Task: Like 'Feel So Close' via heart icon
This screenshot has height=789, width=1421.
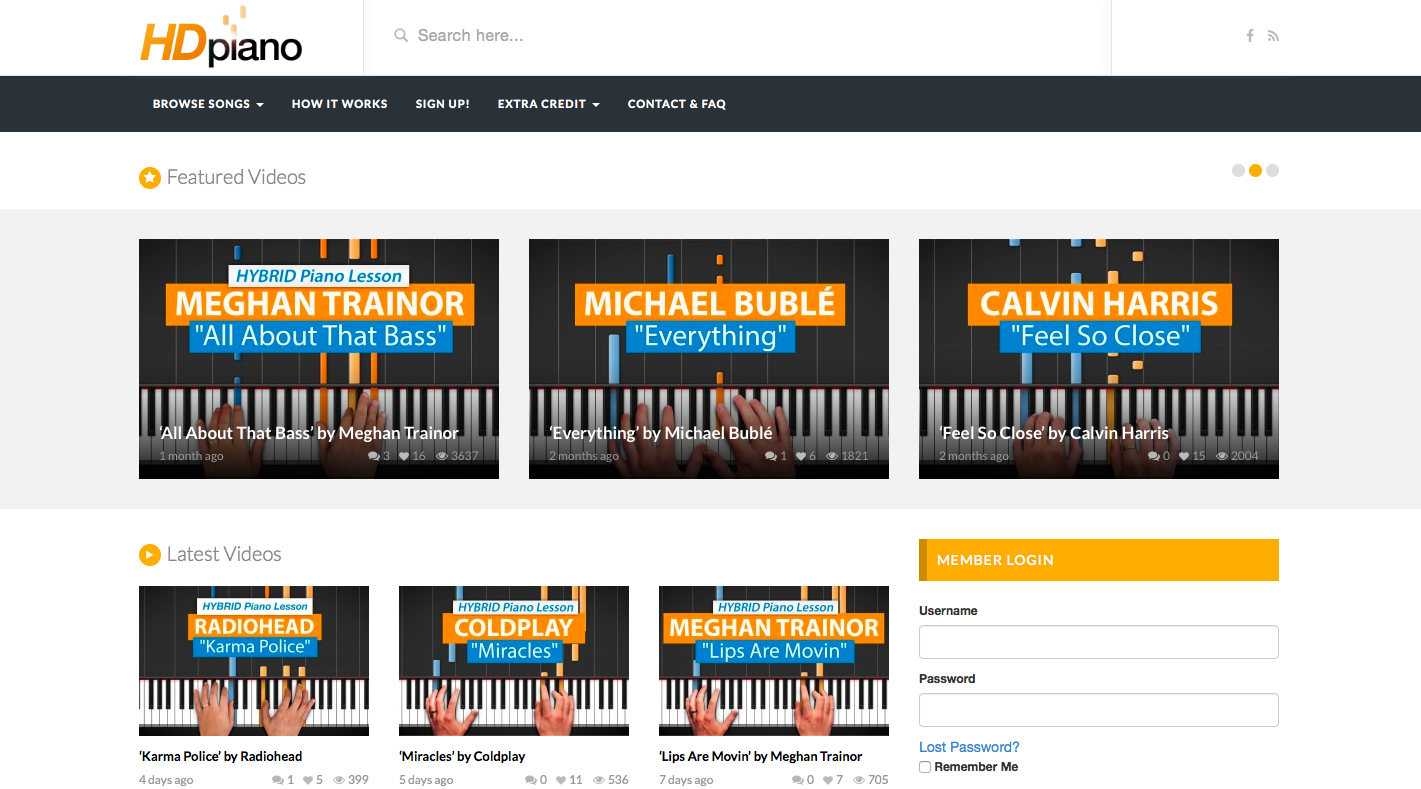Action: pyautogui.click(x=1185, y=456)
